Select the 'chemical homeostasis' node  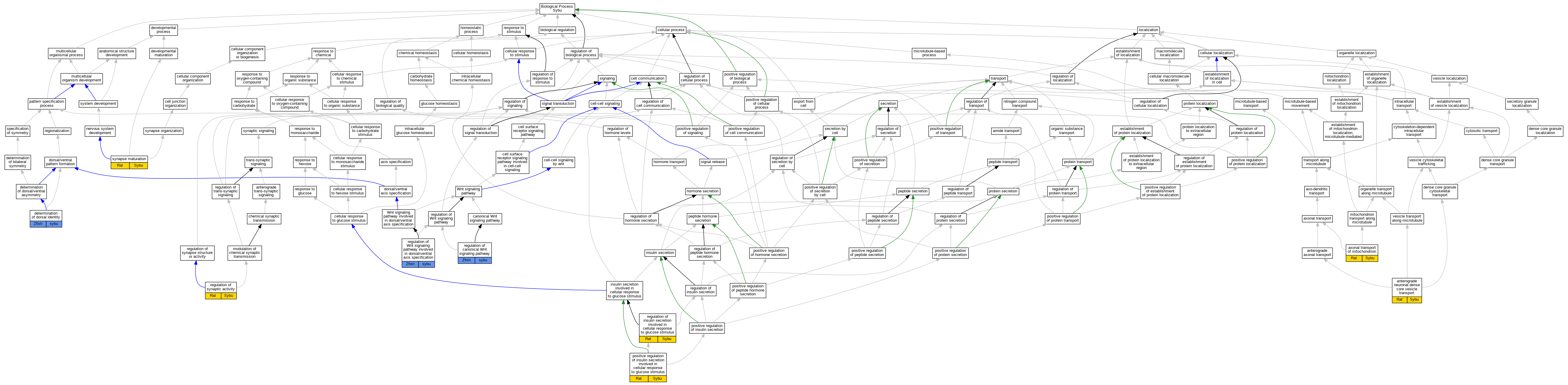(x=418, y=53)
